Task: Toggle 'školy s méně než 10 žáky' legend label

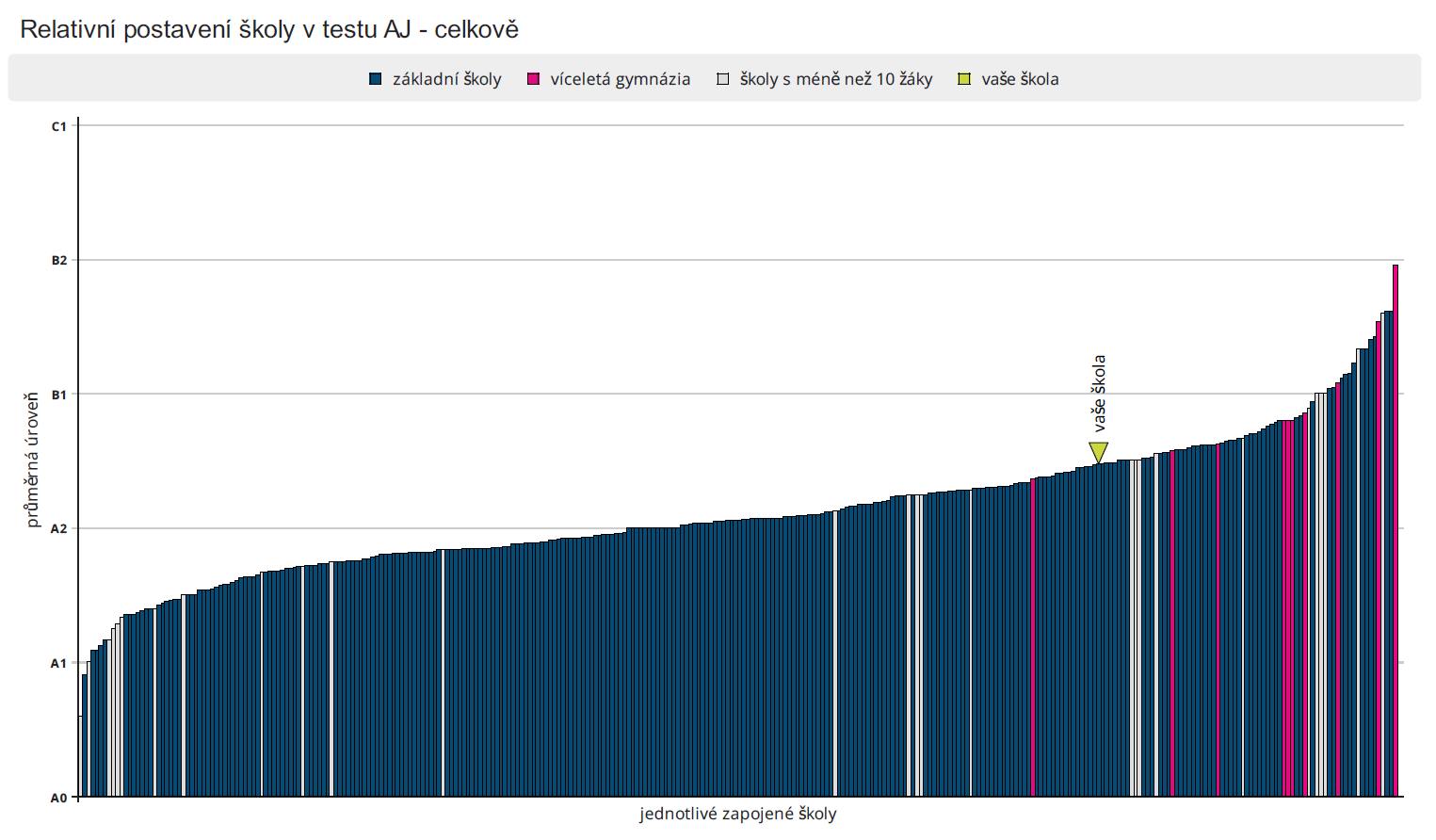Action: point(835,80)
